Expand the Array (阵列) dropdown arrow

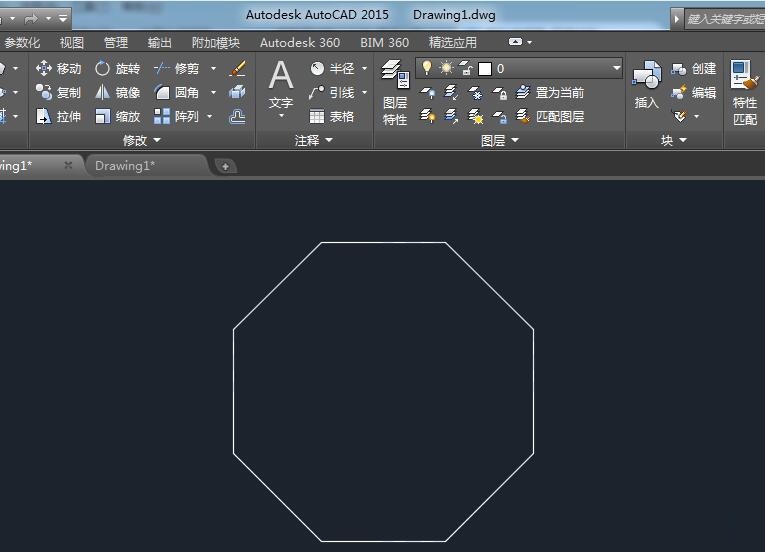pos(209,116)
